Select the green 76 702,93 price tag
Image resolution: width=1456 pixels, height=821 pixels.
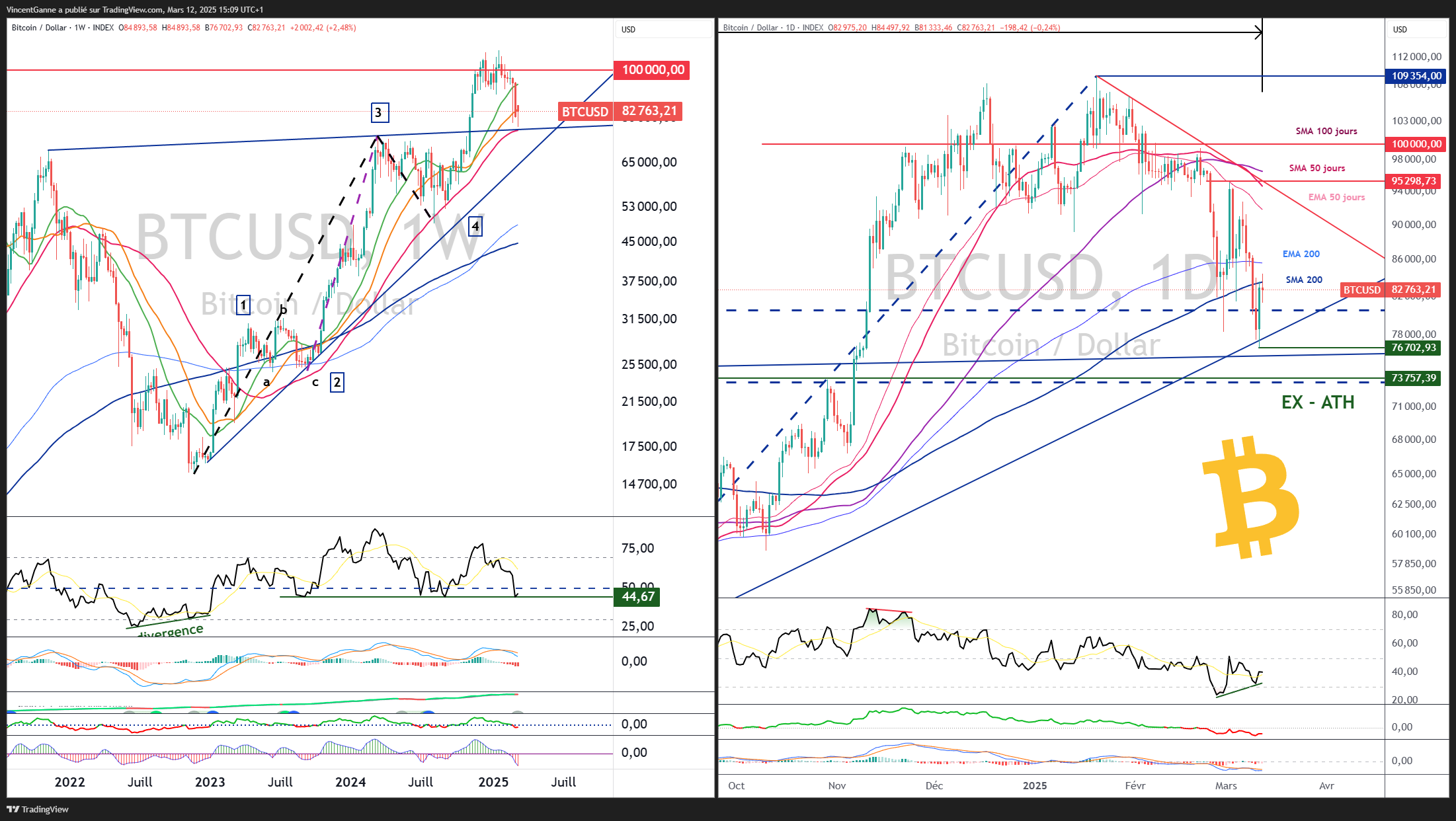(1413, 348)
